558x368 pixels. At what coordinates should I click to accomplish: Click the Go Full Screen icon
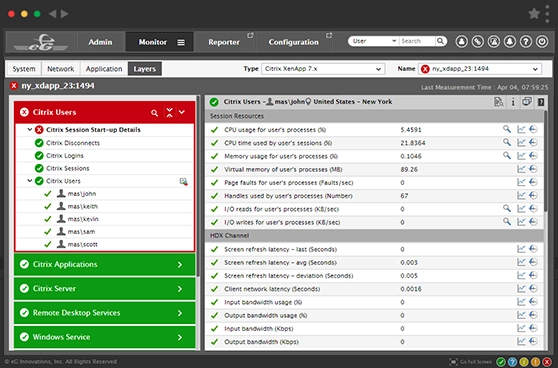[x=453, y=362]
